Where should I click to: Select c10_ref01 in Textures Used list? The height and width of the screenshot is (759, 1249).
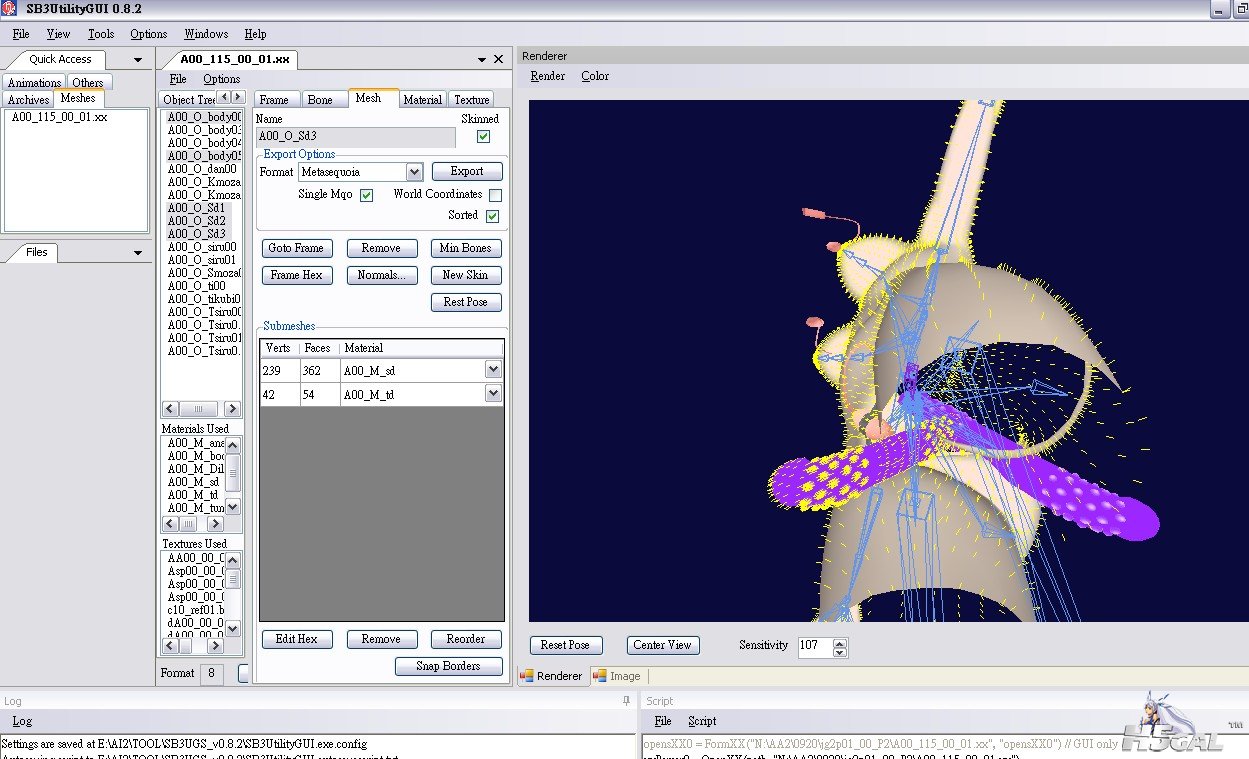coord(194,609)
